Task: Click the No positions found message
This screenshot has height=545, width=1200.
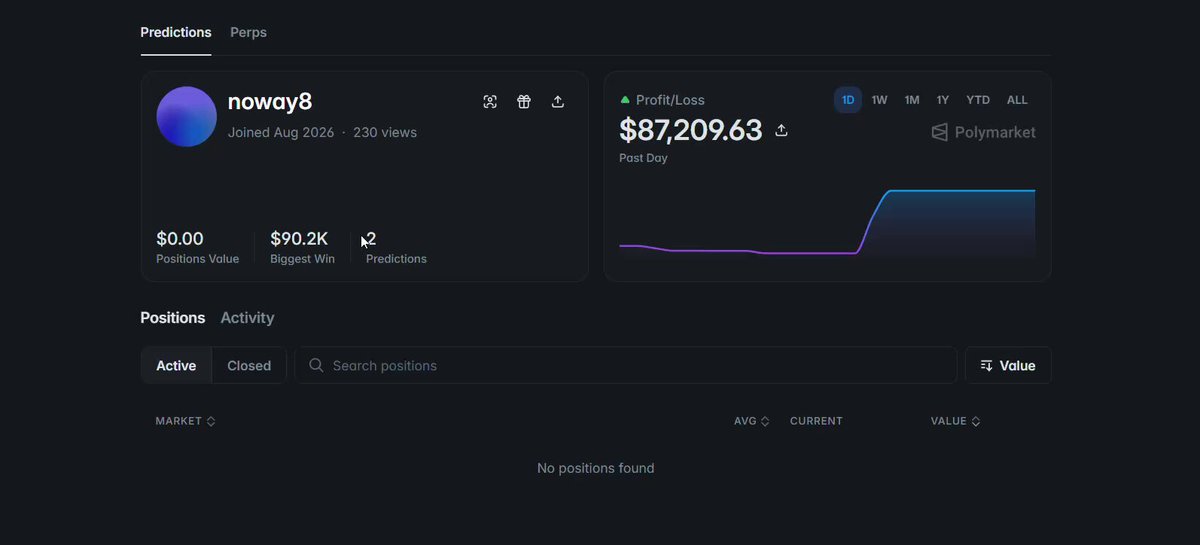Action: pos(596,468)
